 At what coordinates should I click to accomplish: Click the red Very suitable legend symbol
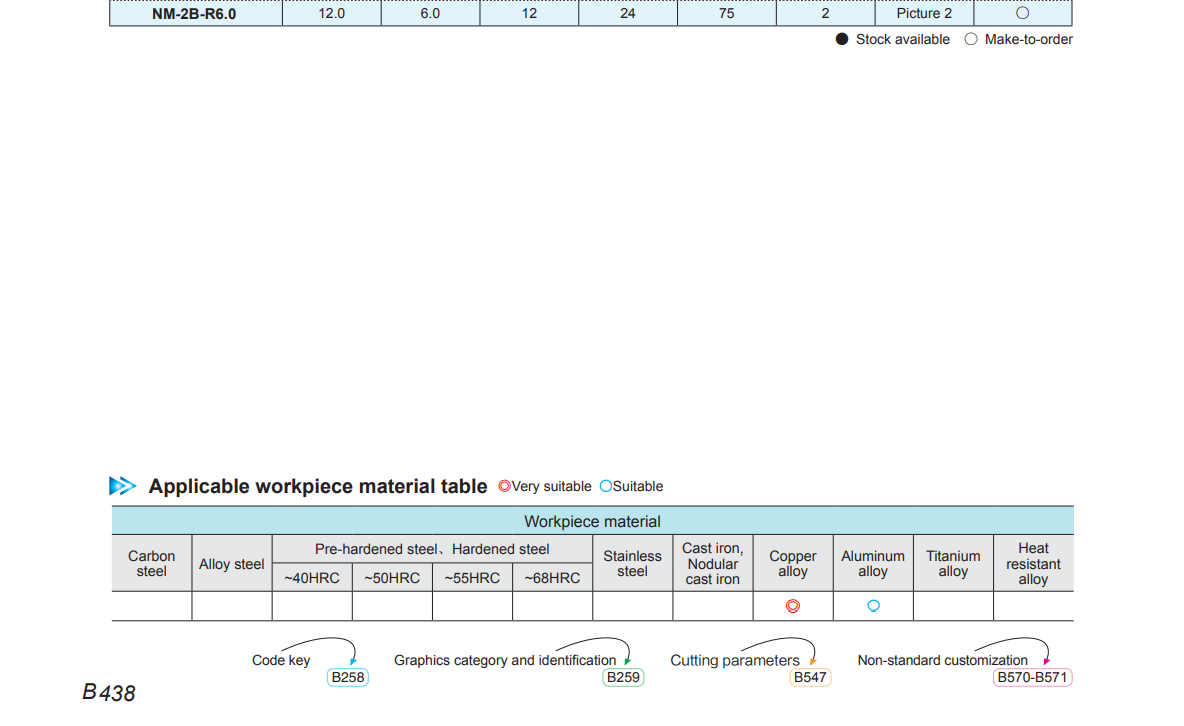(x=504, y=486)
